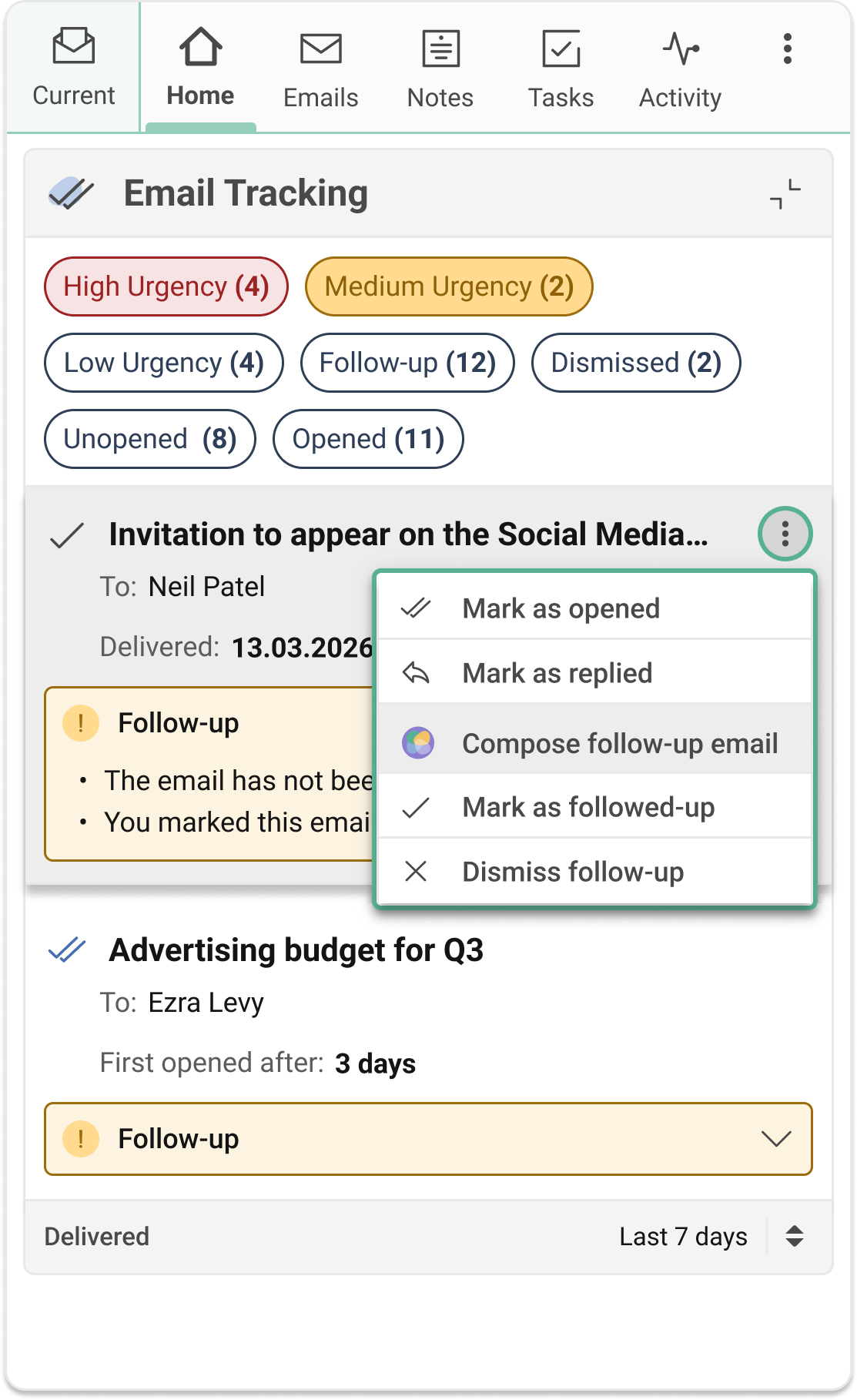Open the Notes icon
The height and width of the screenshot is (1400, 857).
(x=440, y=49)
